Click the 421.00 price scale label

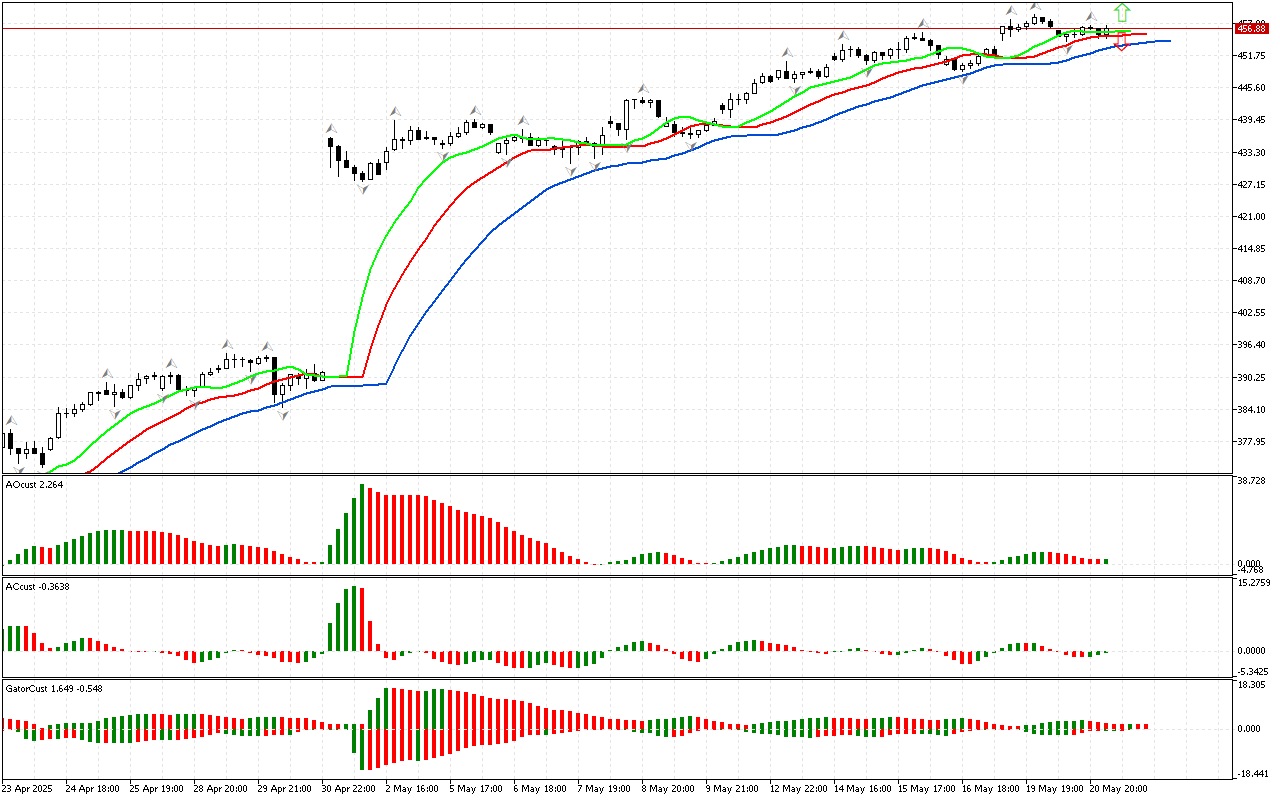click(x=1252, y=217)
